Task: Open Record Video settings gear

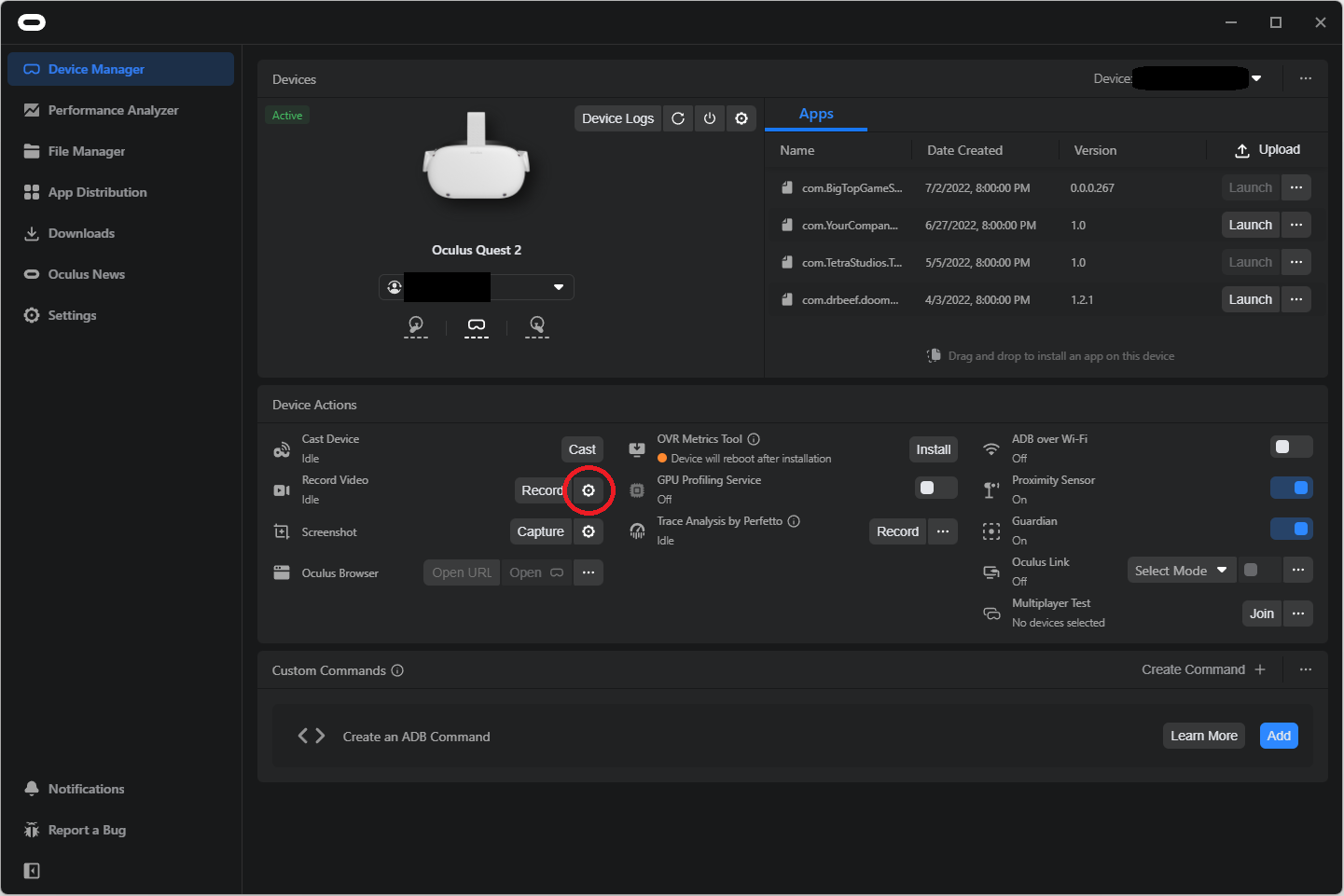Action: tap(589, 490)
